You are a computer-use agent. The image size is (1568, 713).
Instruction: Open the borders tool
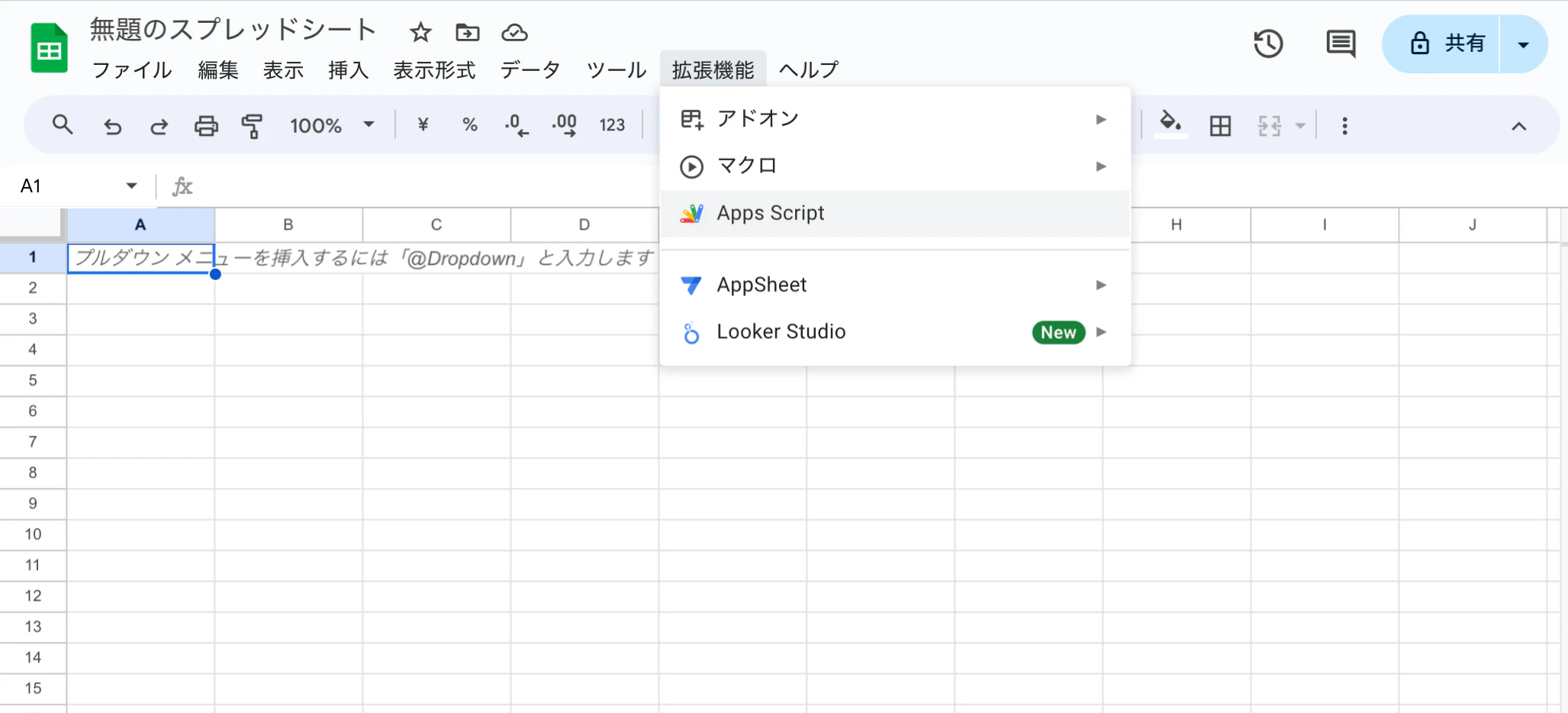tap(1221, 126)
